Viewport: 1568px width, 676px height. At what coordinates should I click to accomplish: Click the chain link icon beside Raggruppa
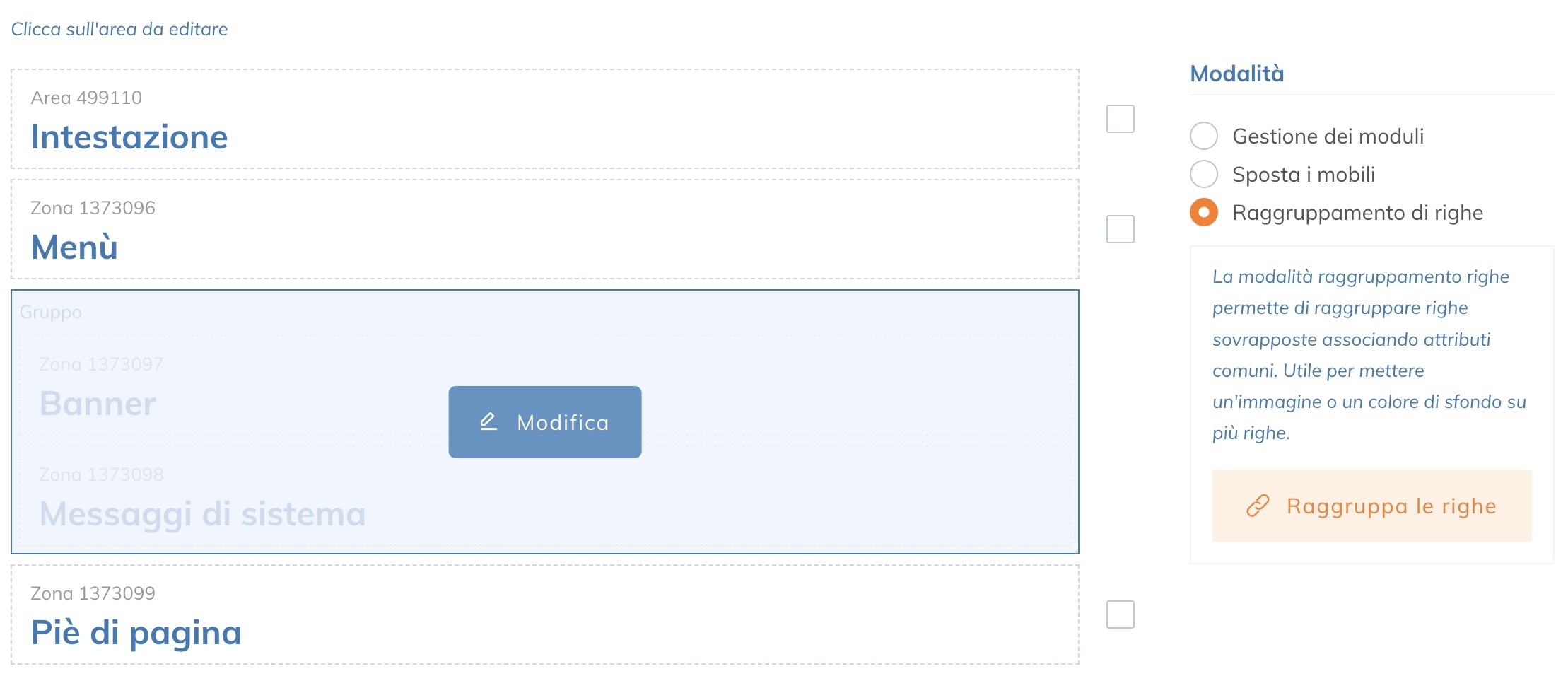(x=1258, y=506)
